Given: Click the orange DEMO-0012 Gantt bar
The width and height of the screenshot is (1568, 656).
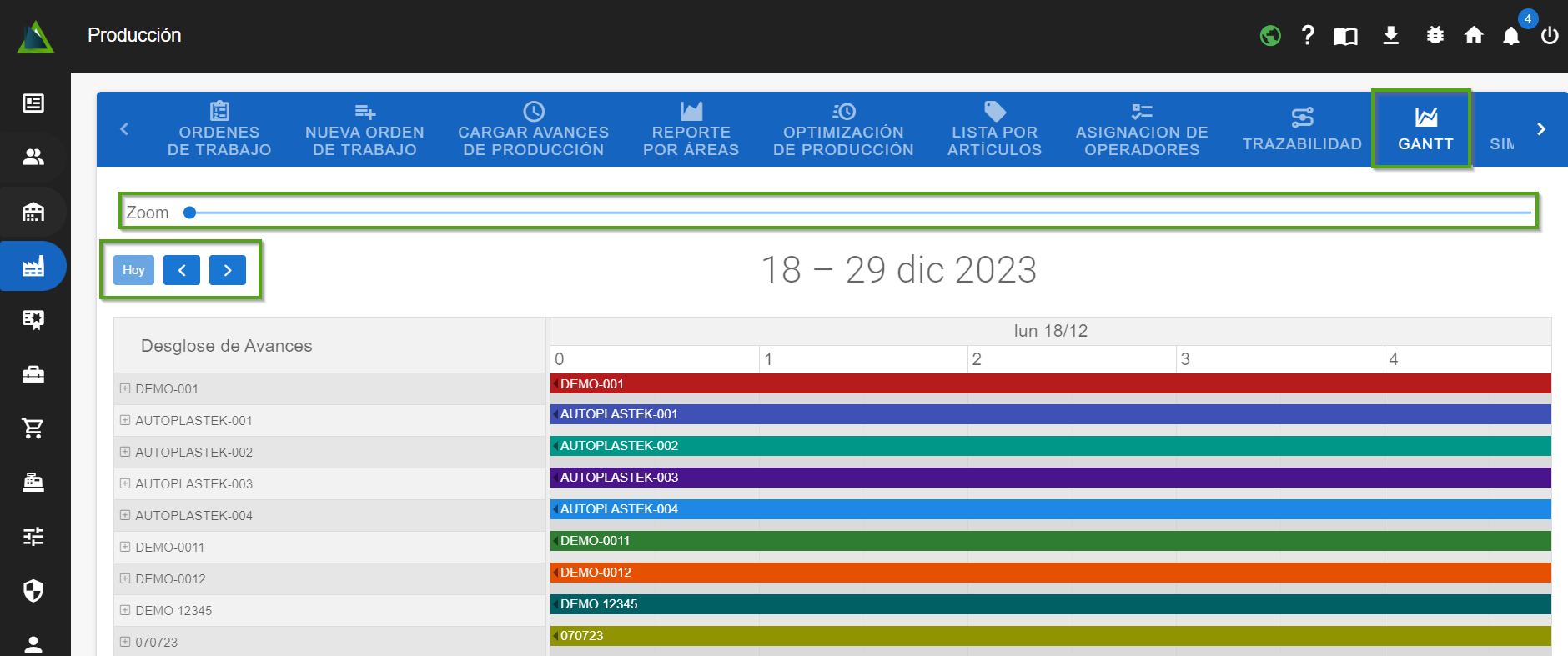Looking at the screenshot, I should pyautogui.click(x=1050, y=573).
